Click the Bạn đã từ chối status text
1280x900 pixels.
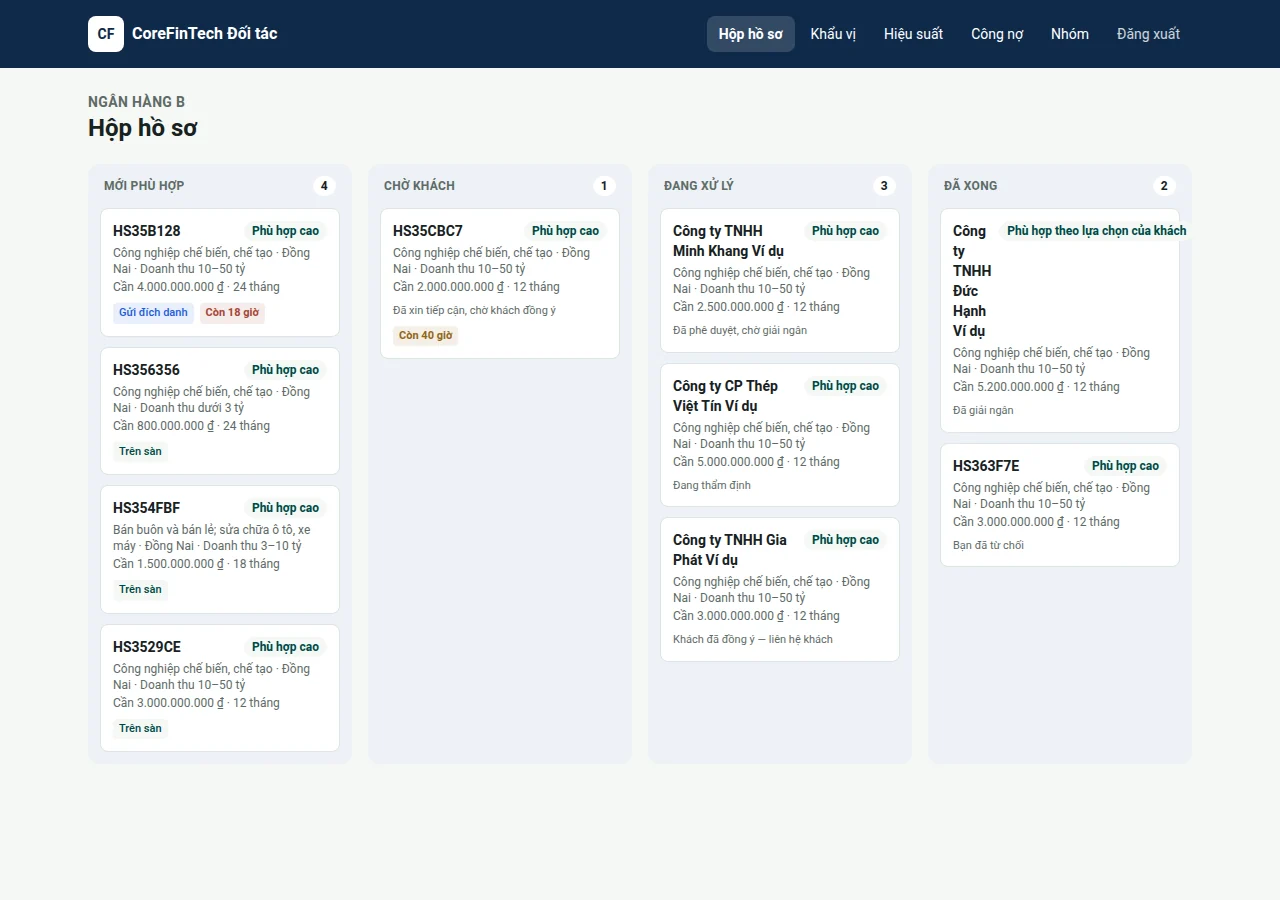988,546
